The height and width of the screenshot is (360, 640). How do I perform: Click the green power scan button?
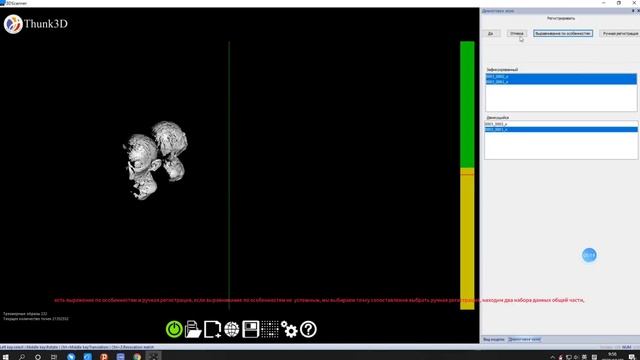tap(174, 329)
